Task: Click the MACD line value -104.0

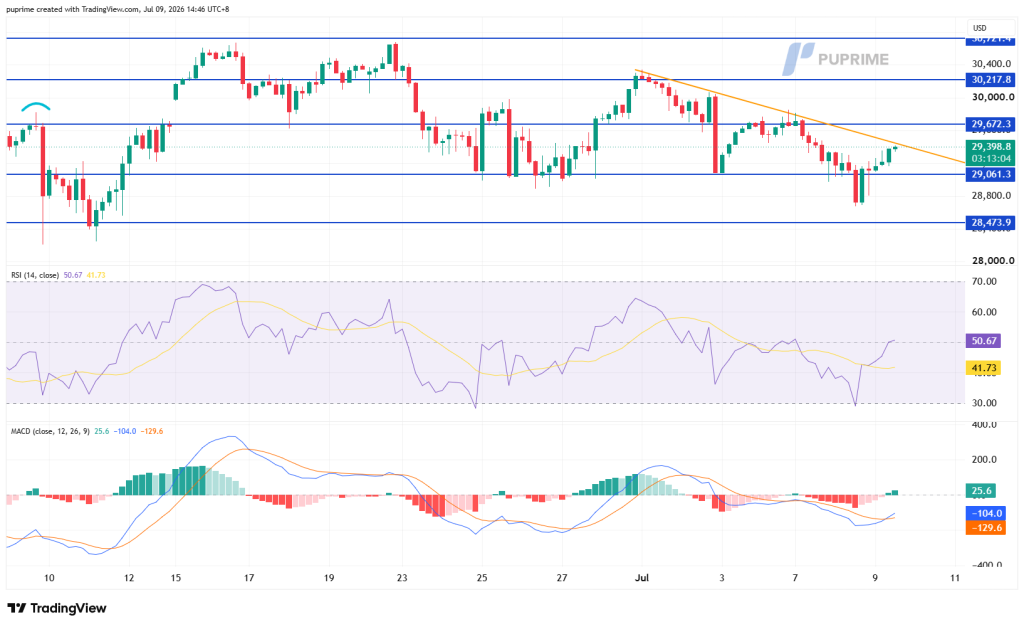Action: pyautogui.click(x=985, y=513)
